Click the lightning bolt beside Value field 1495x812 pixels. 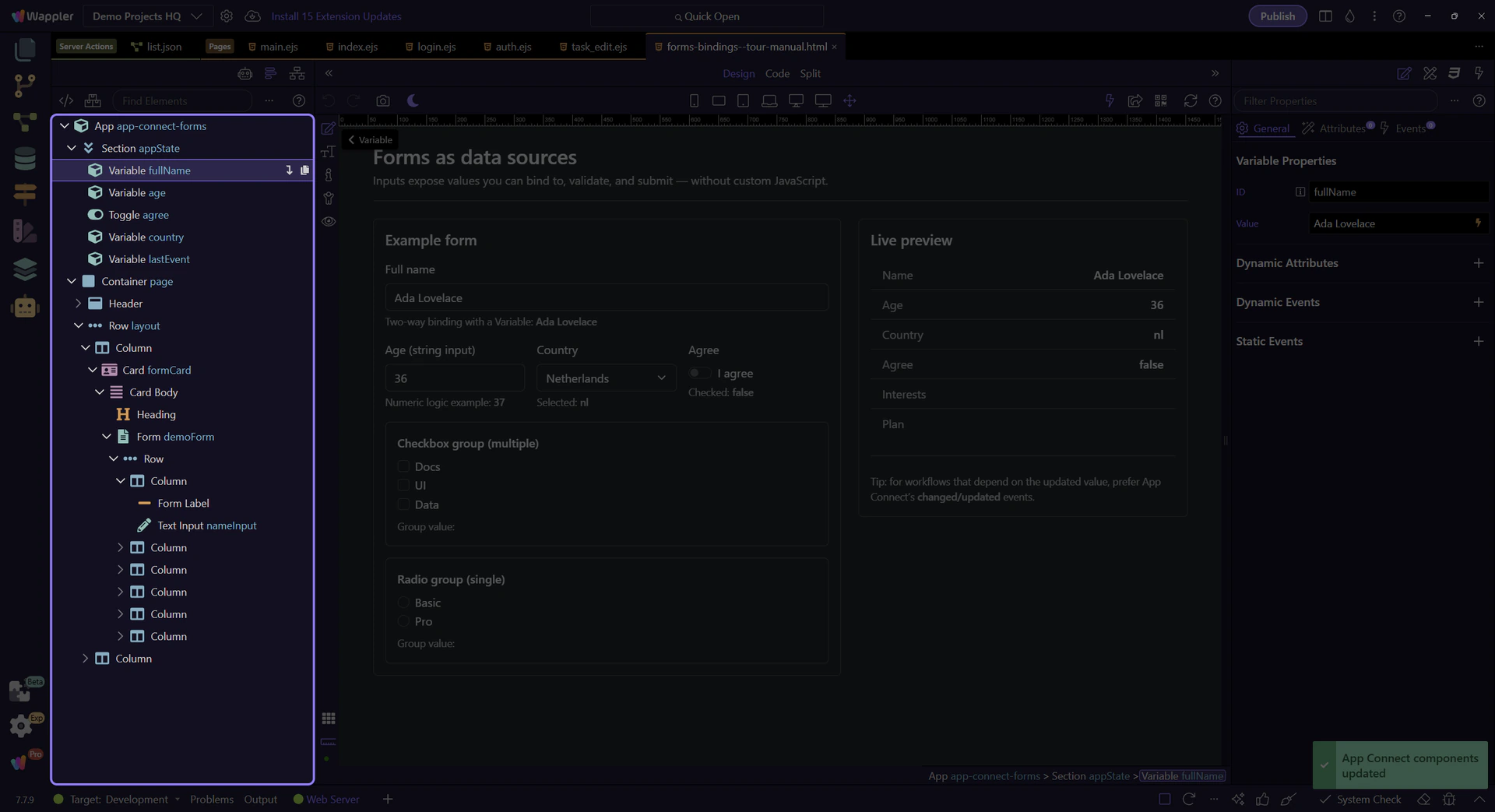coord(1478,223)
